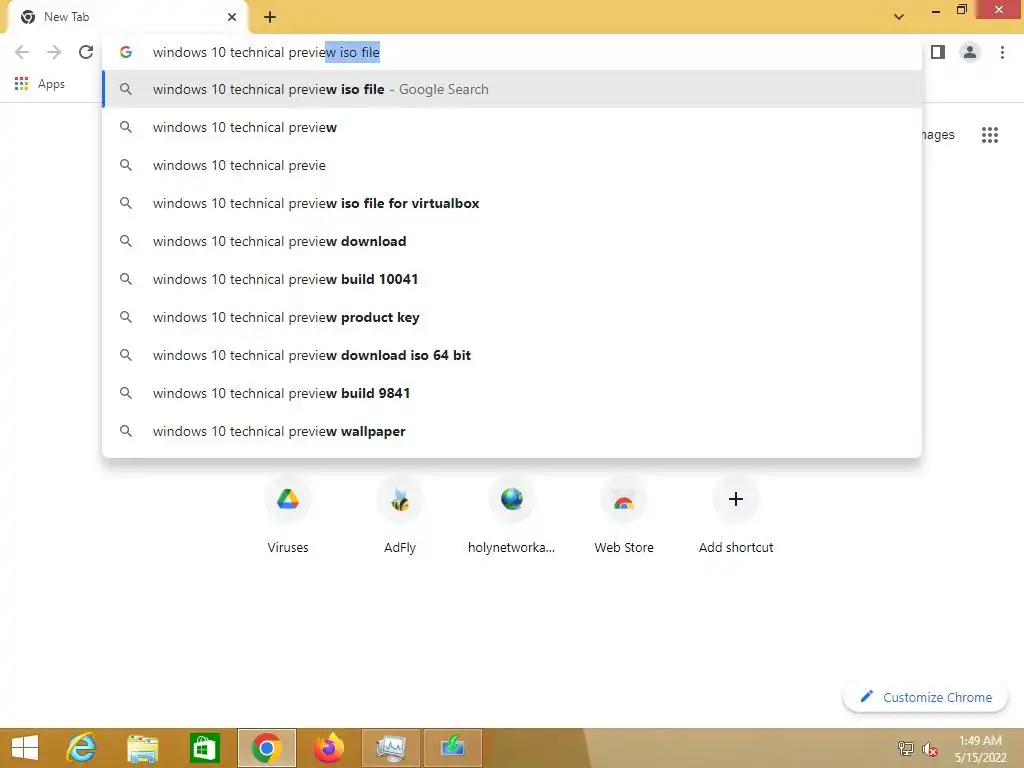Open the Chrome three-dot menu
The height and width of the screenshot is (768, 1024).
click(x=1002, y=52)
